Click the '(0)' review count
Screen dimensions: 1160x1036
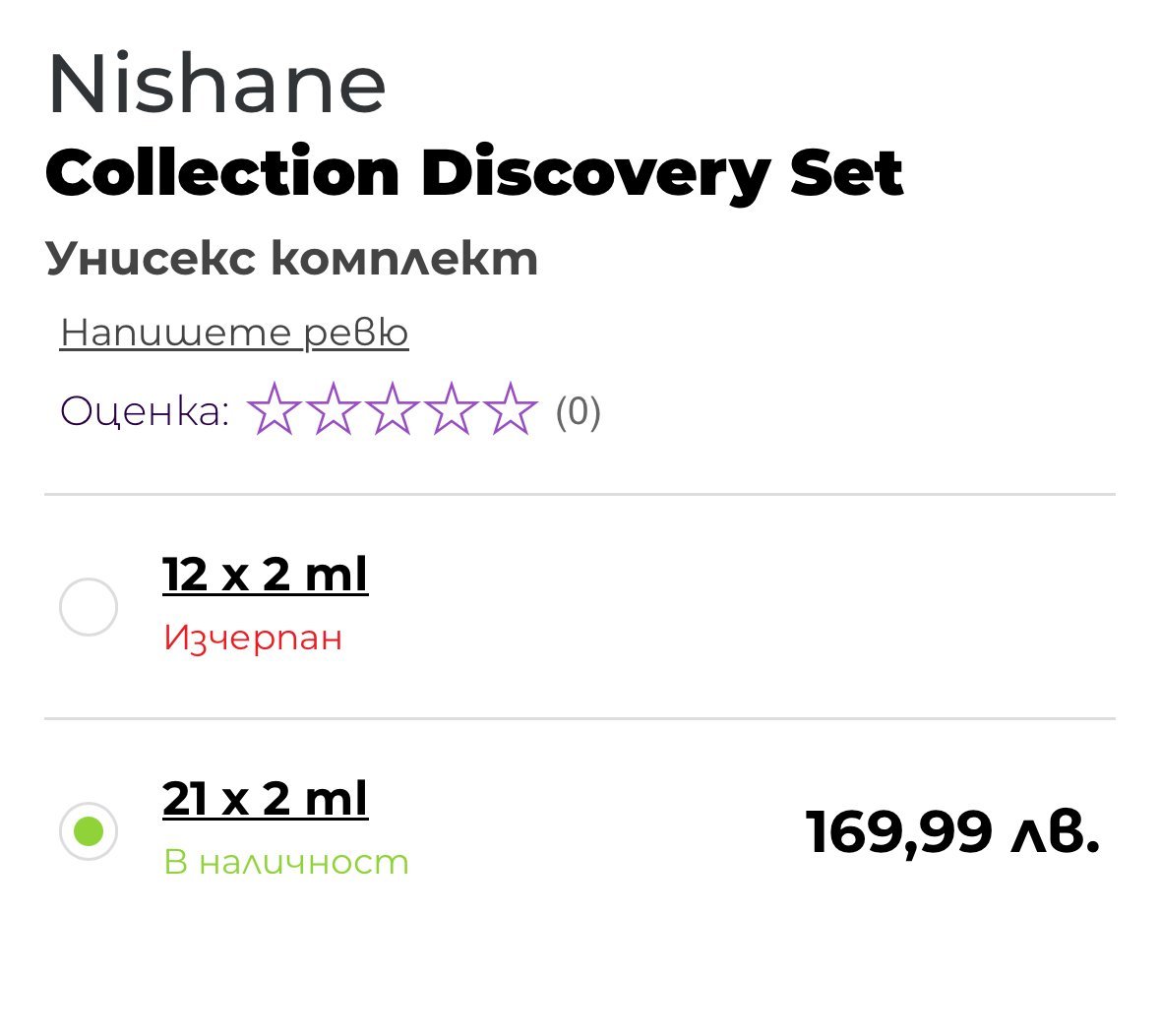tap(578, 410)
